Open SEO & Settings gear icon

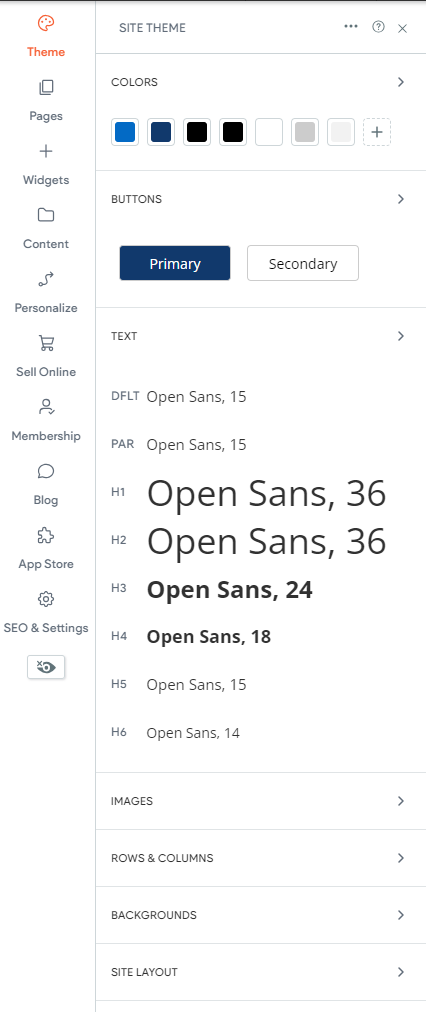pyautogui.click(x=46, y=599)
